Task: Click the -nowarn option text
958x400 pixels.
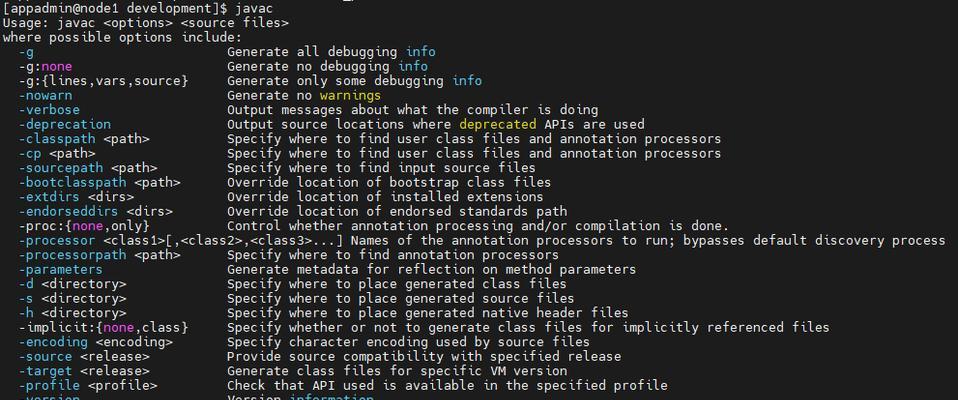Action: pyautogui.click(x=45, y=95)
